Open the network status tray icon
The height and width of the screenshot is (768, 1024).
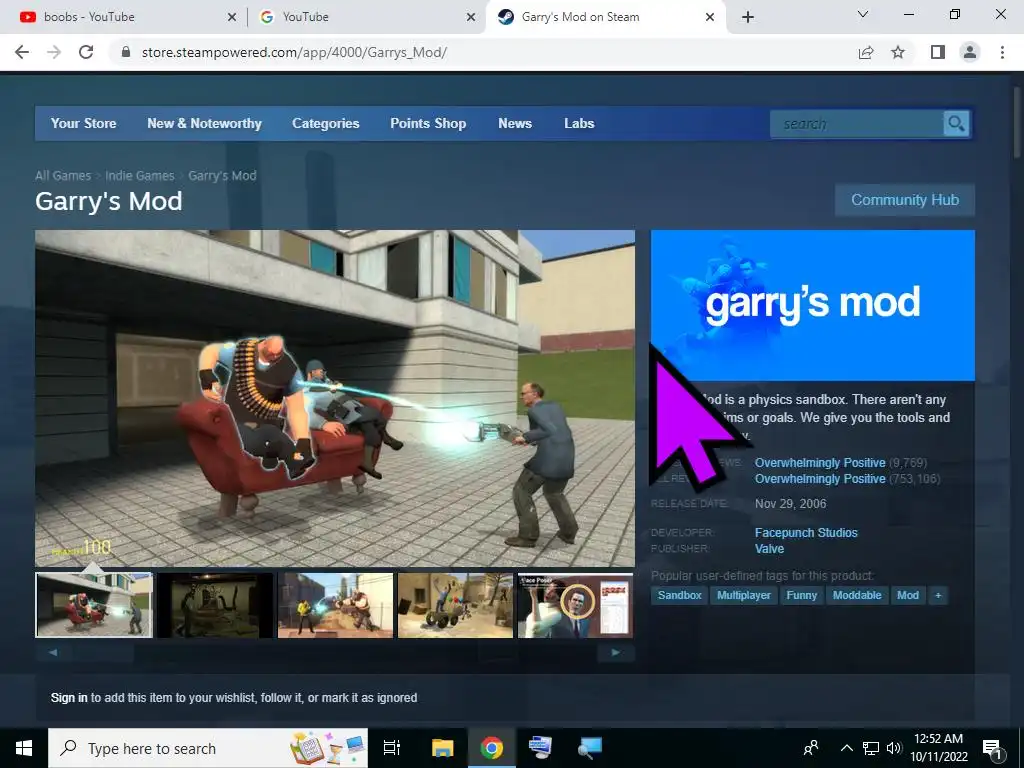tap(871, 748)
